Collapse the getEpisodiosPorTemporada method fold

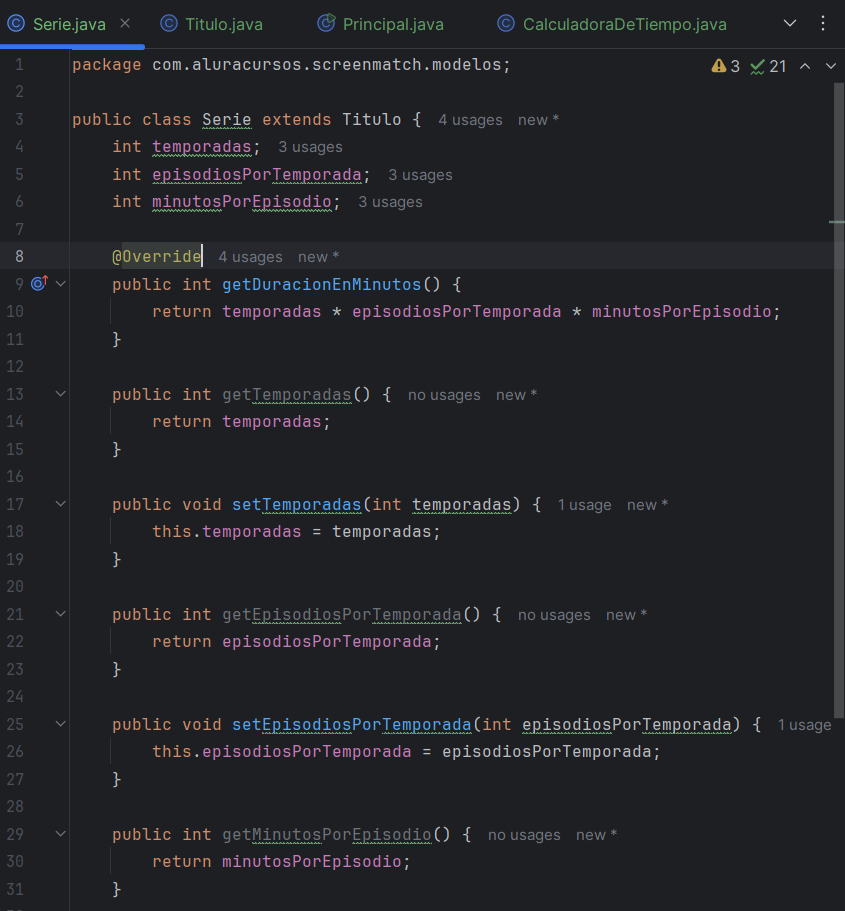pos(60,614)
